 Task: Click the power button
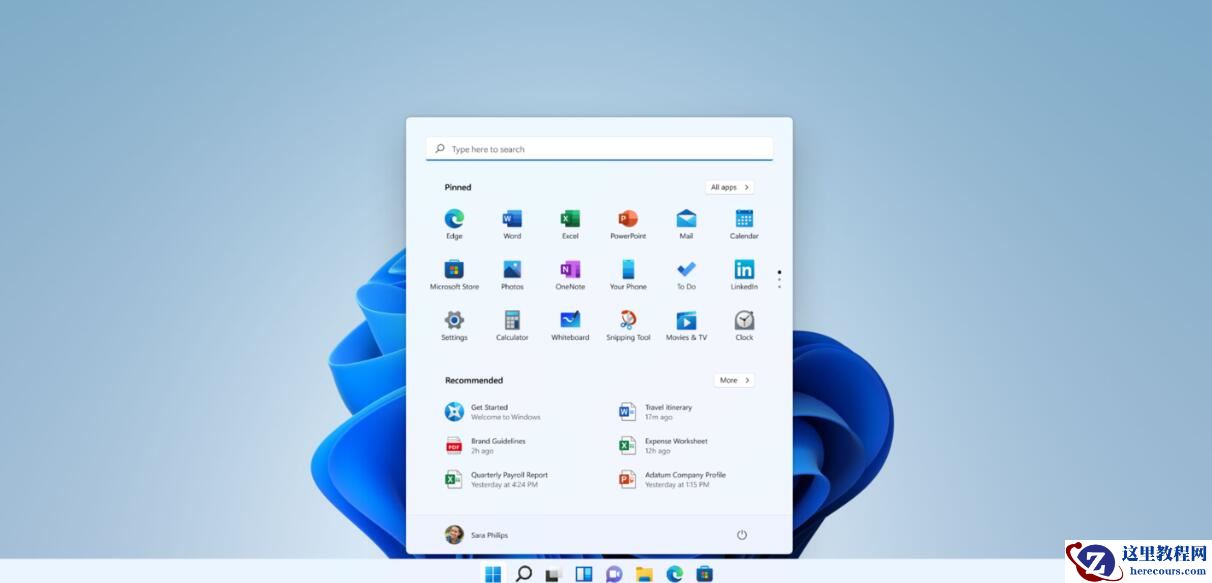pyautogui.click(x=741, y=535)
